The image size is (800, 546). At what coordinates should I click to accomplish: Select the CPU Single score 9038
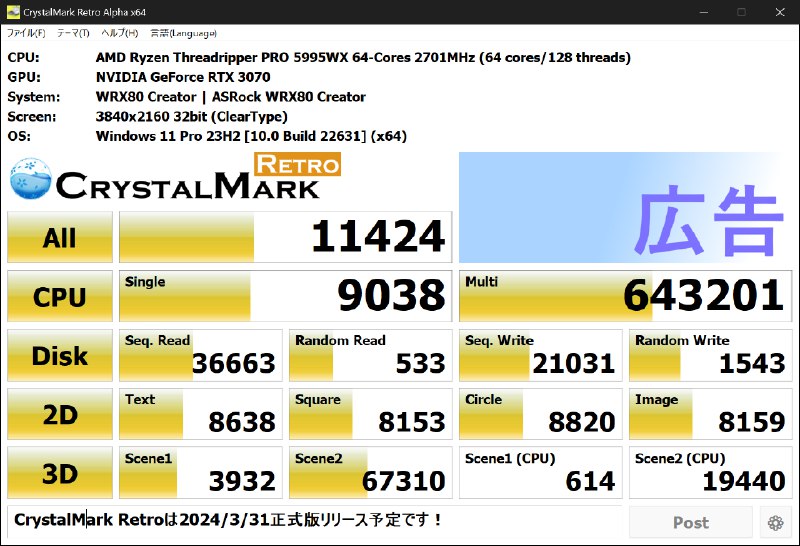click(286, 296)
